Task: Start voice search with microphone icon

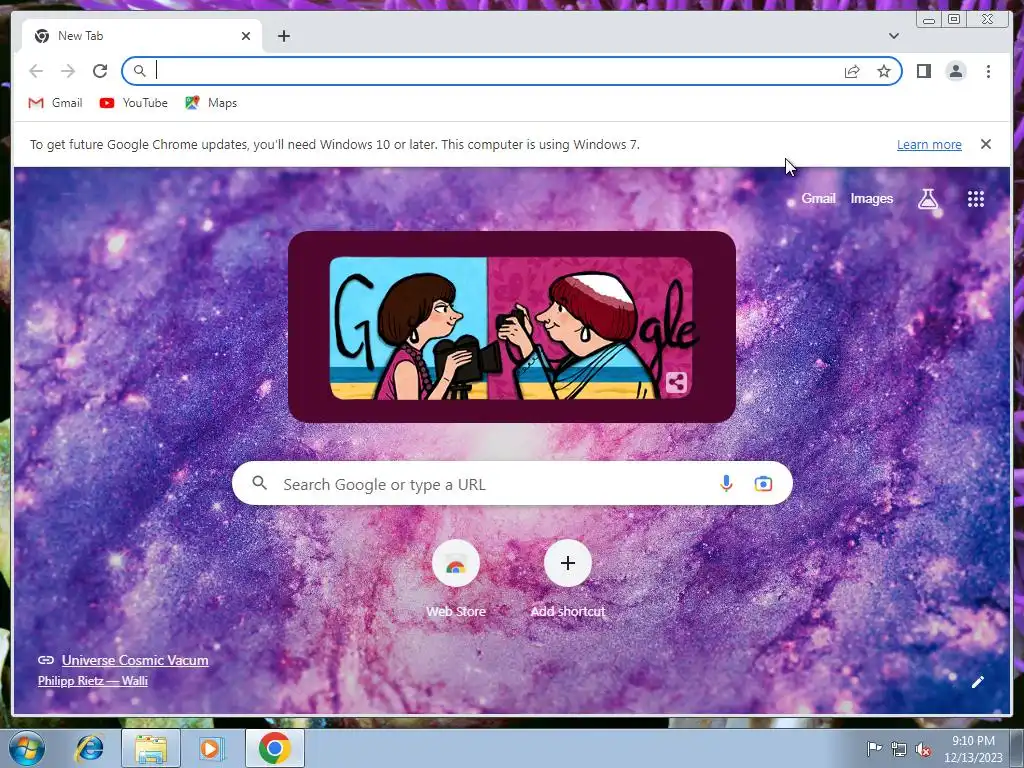Action: (726, 484)
